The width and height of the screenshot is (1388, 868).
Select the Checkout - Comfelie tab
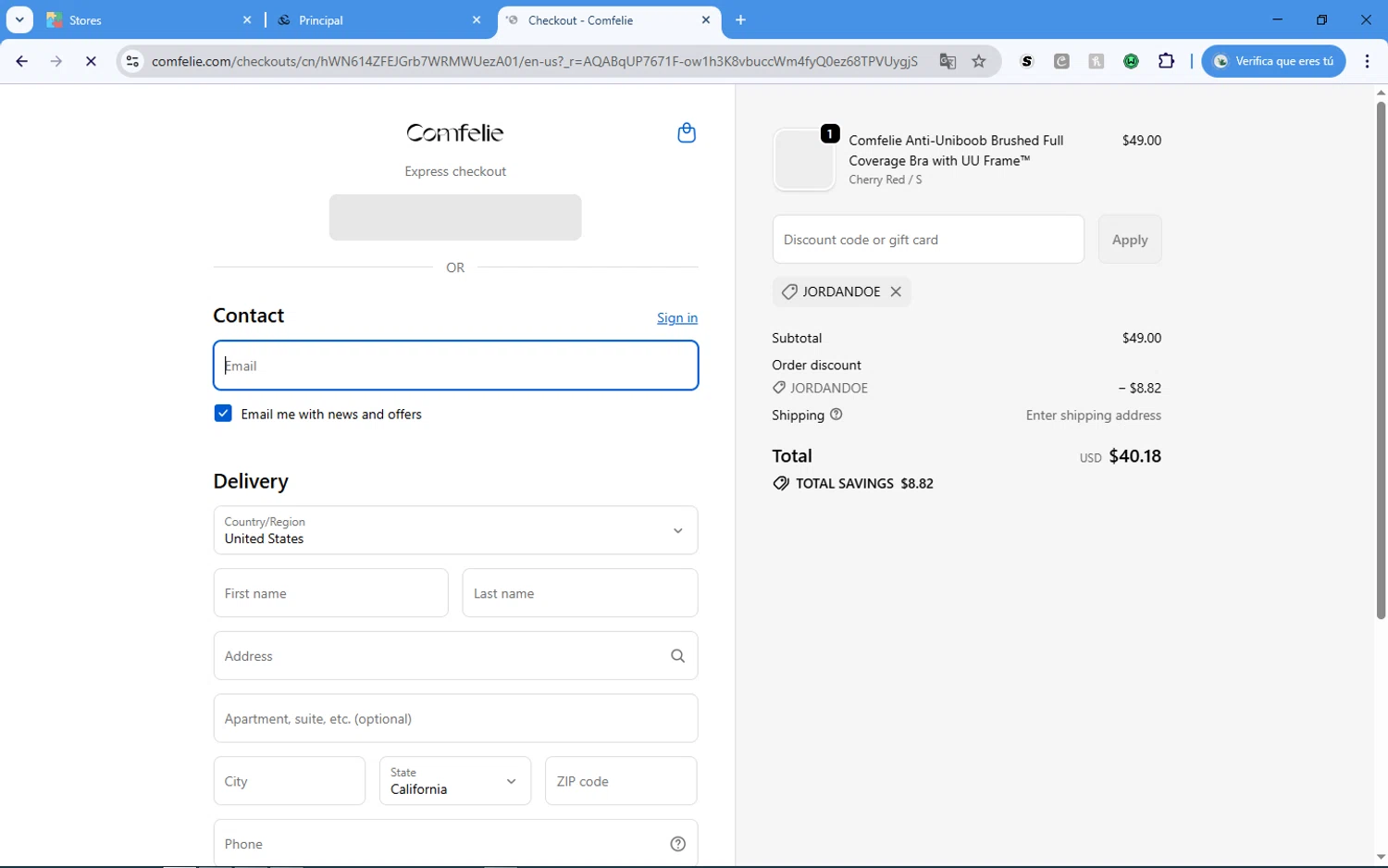[x=609, y=19]
